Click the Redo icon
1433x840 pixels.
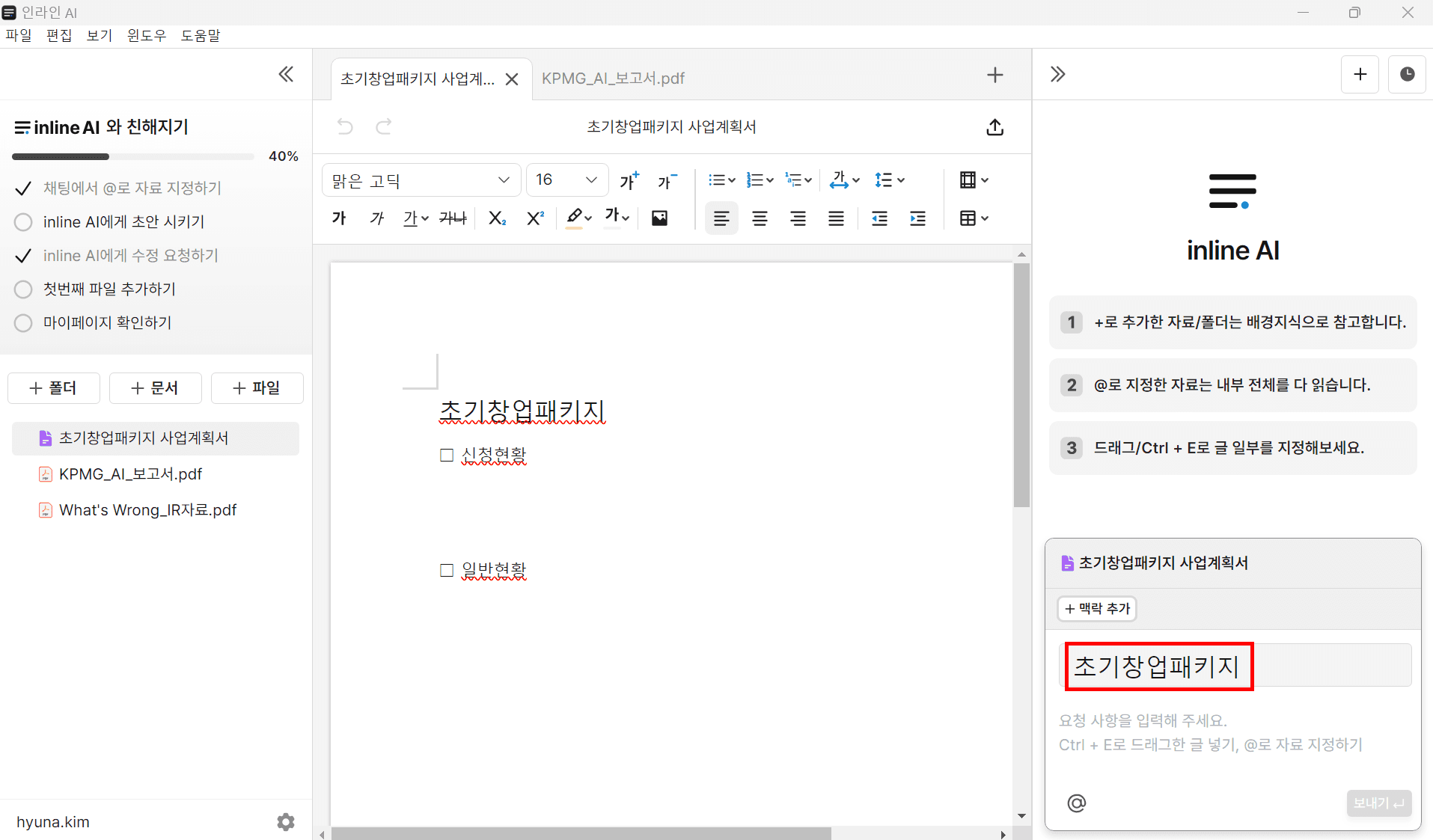(383, 126)
